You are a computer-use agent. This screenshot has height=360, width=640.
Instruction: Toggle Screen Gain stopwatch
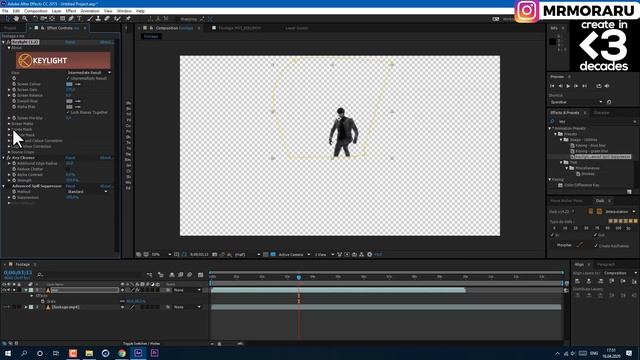pyautogui.click(x=14, y=90)
